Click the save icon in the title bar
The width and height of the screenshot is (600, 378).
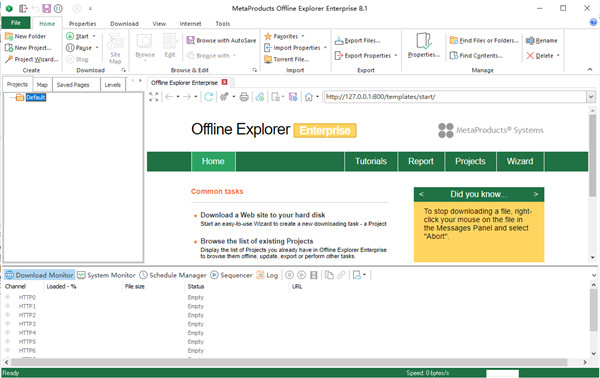tap(46, 8)
